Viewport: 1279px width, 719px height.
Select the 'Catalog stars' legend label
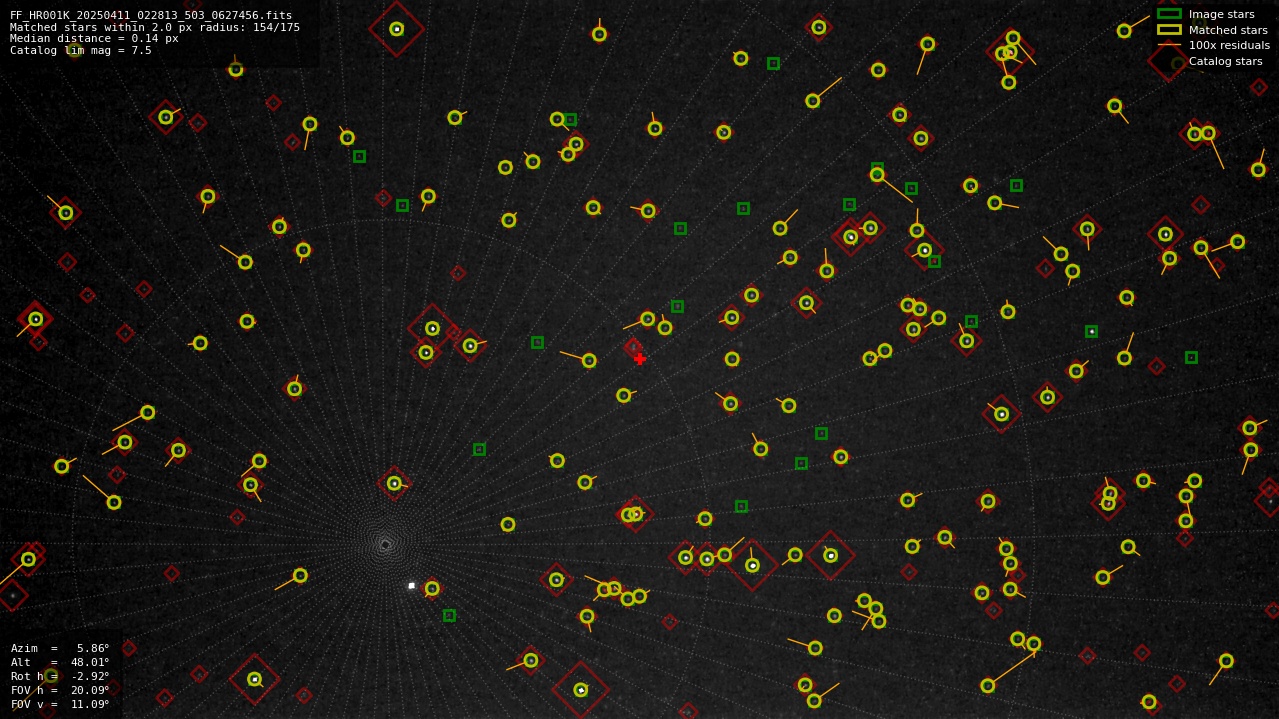click(x=1225, y=61)
